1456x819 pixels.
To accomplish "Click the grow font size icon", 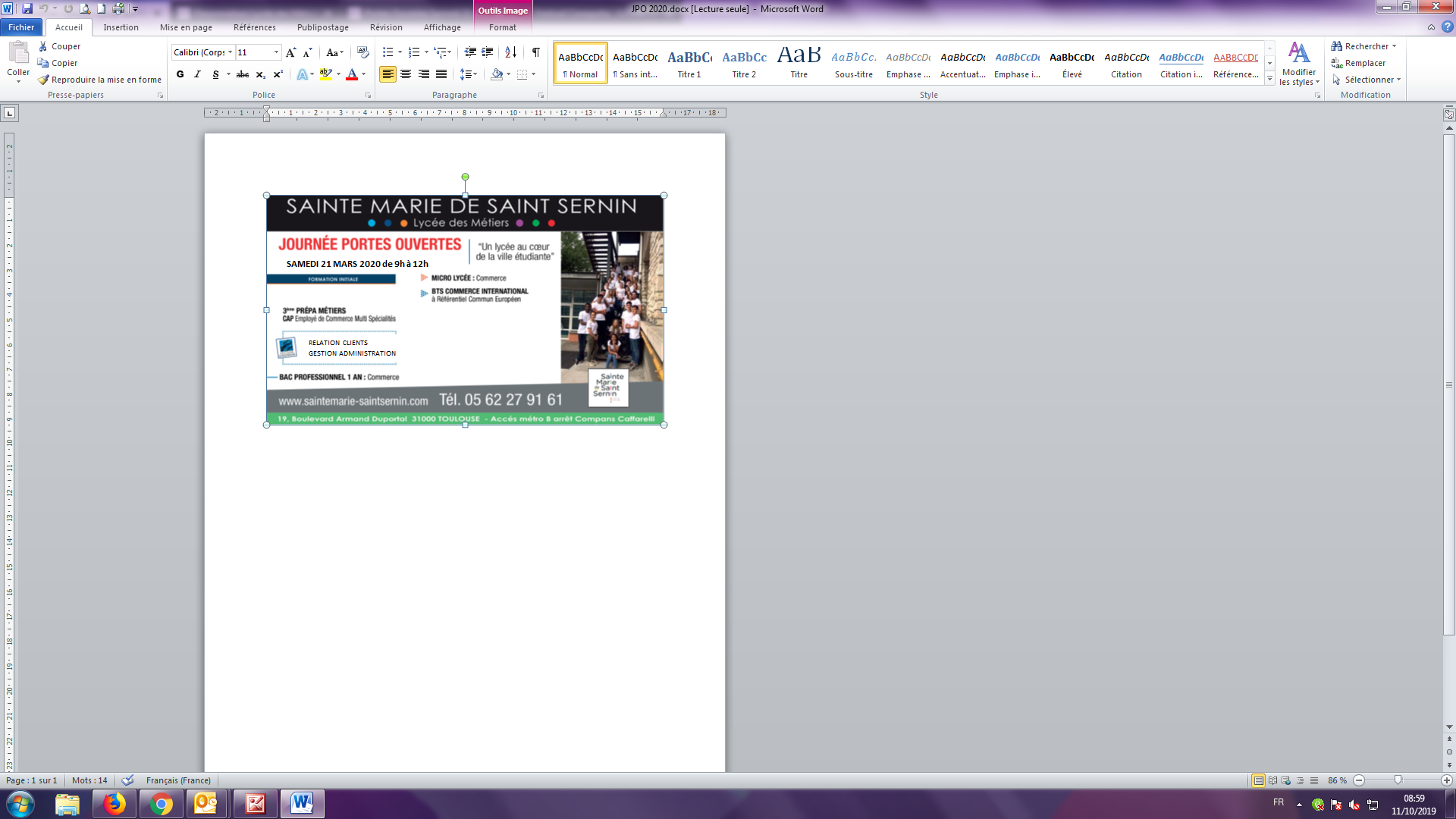I will click(290, 52).
